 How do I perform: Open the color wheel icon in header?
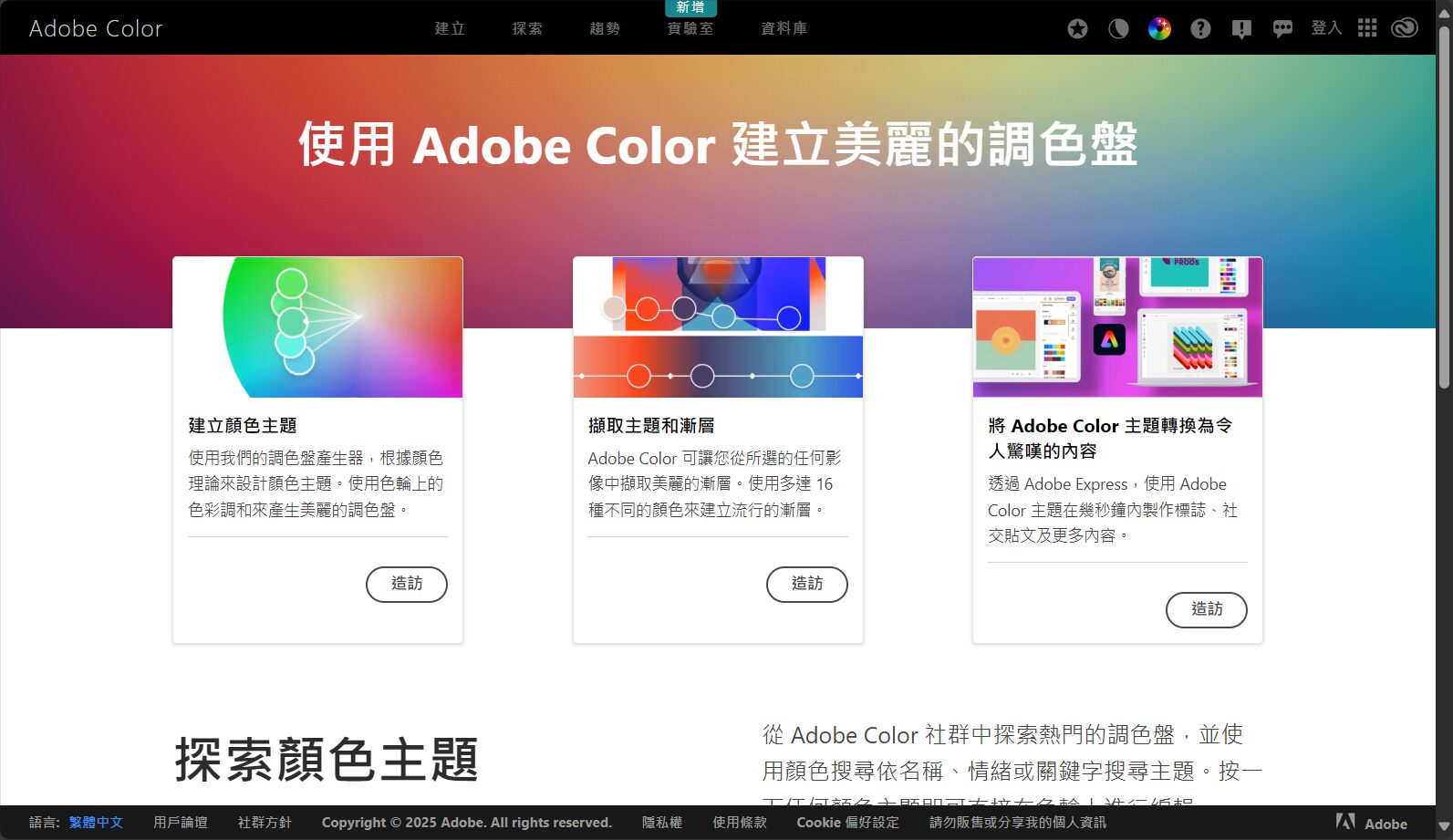(x=1159, y=28)
